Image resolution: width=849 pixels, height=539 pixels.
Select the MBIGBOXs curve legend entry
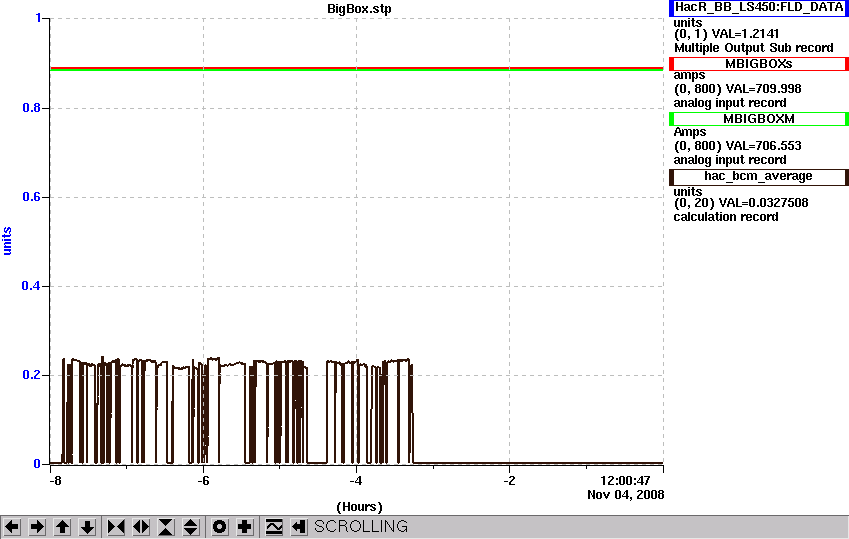coord(759,64)
